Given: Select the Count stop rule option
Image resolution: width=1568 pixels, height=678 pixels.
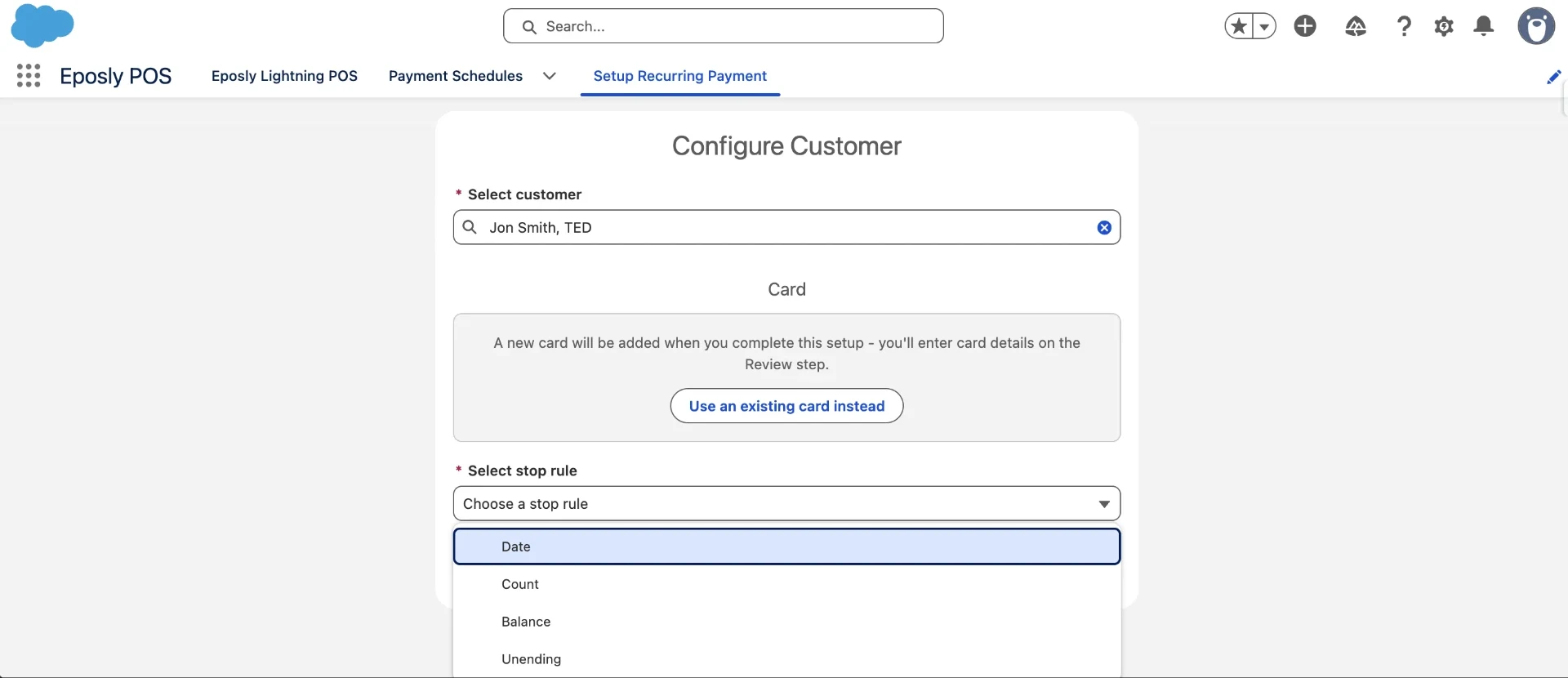Looking at the screenshot, I should 786,584.
